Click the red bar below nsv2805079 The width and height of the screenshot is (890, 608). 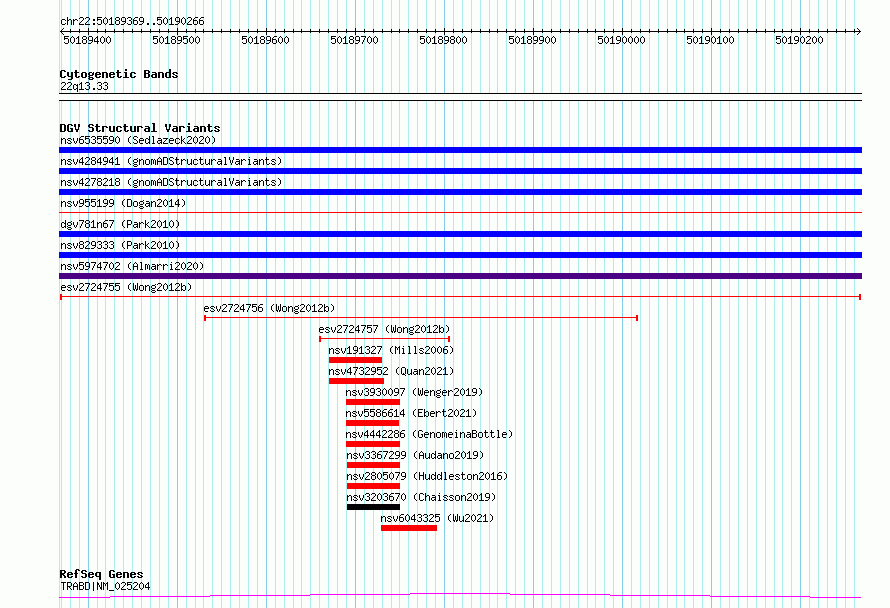tap(373, 486)
